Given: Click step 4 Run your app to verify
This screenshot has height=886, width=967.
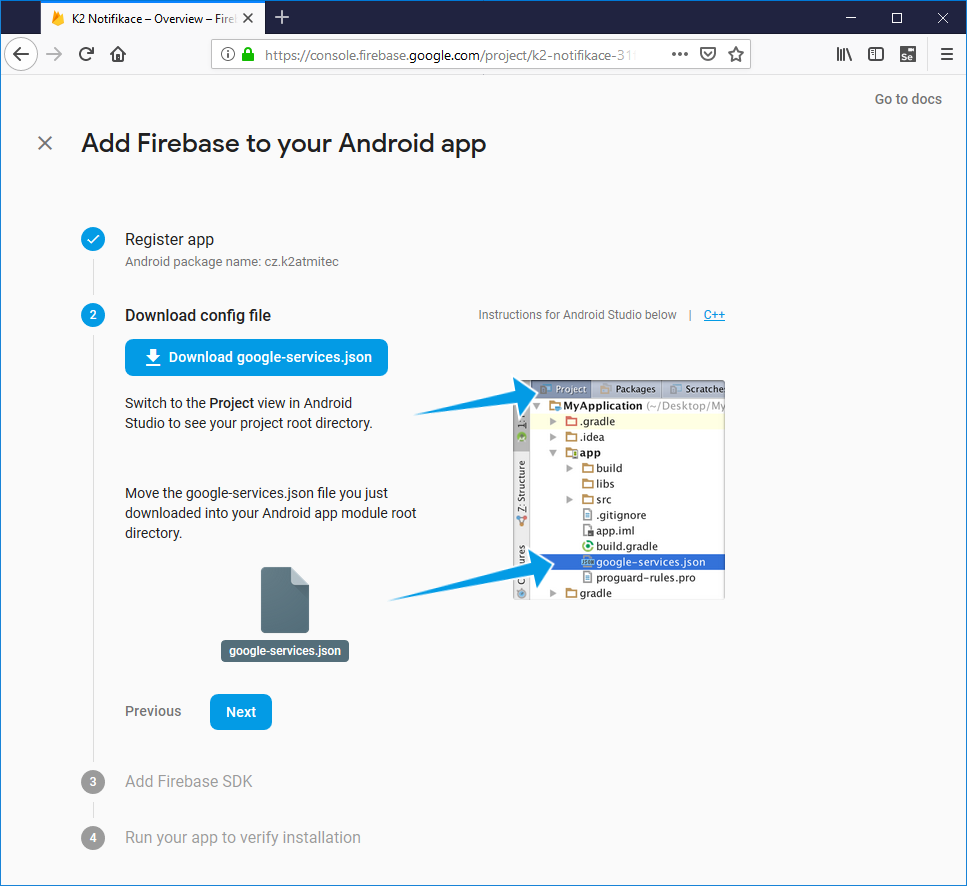Looking at the screenshot, I should (x=243, y=838).
